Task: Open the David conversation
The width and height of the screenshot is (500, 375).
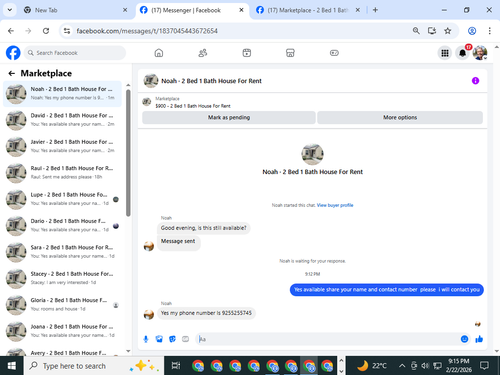Action: (62, 120)
